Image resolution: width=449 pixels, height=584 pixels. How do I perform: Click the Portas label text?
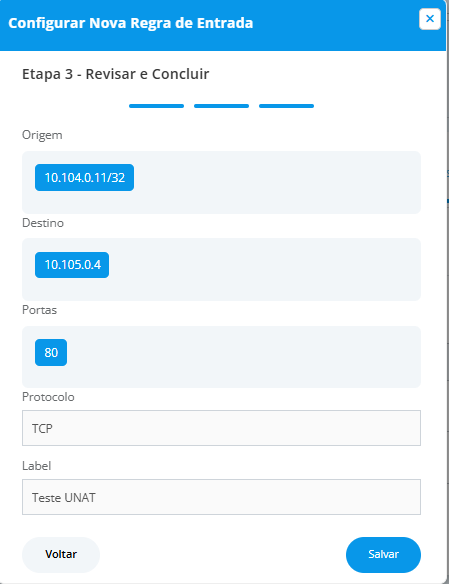coord(39,310)
